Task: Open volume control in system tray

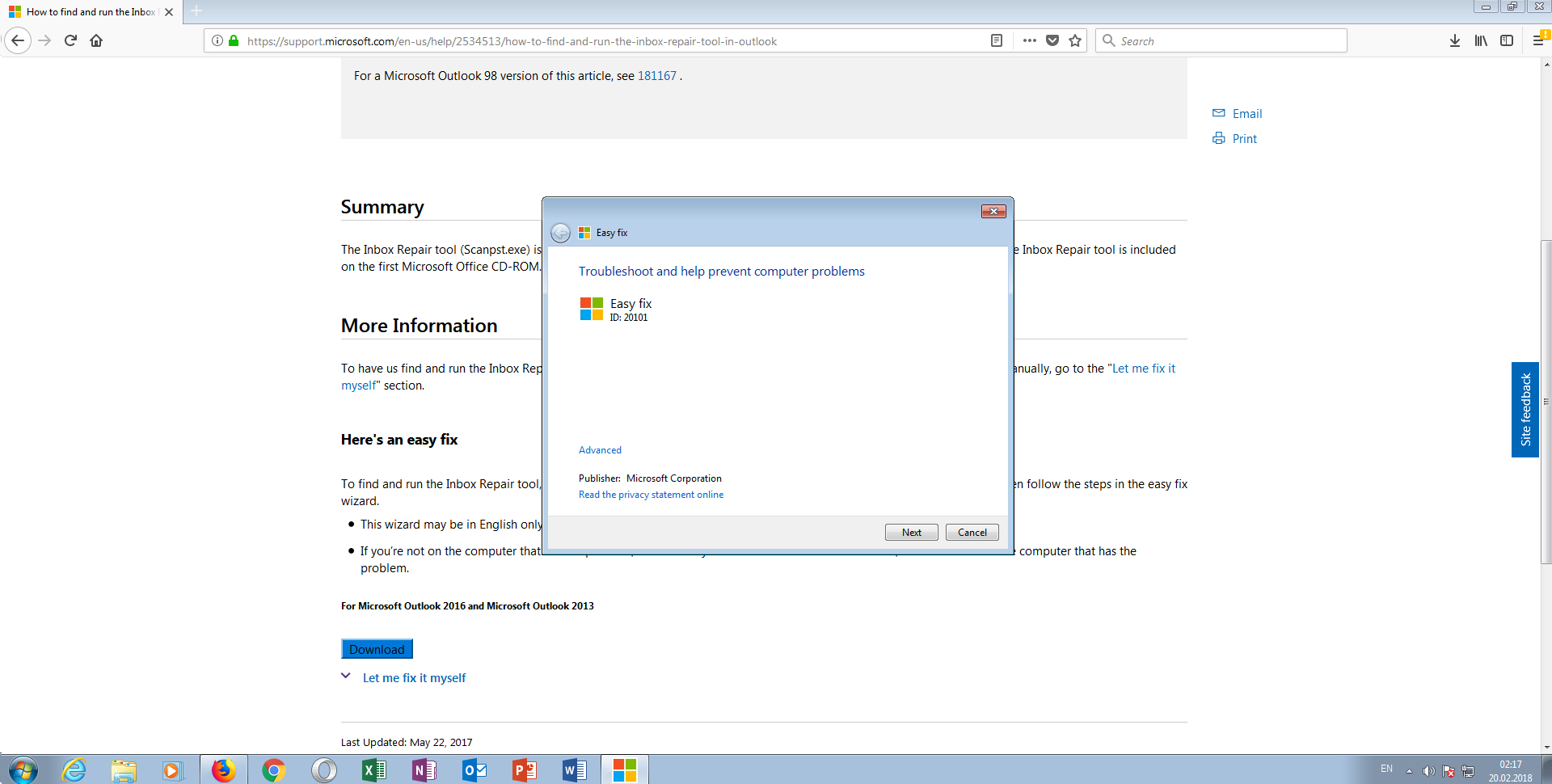Action: [x=1428, y=771]
